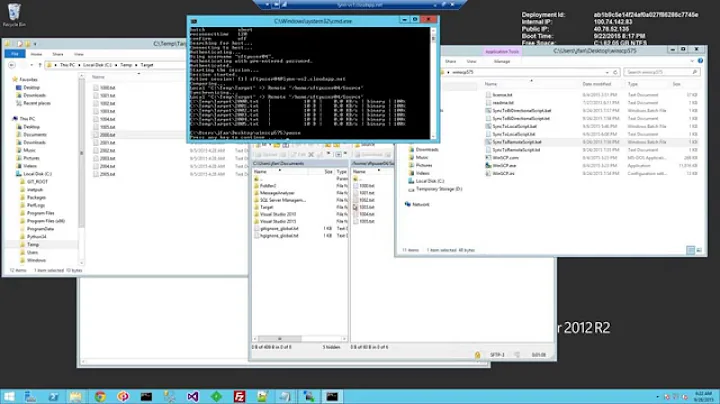Select SyncToRemoteScript.bat file
This screenshot has width=720, height=404.
(x=517, y=142)
